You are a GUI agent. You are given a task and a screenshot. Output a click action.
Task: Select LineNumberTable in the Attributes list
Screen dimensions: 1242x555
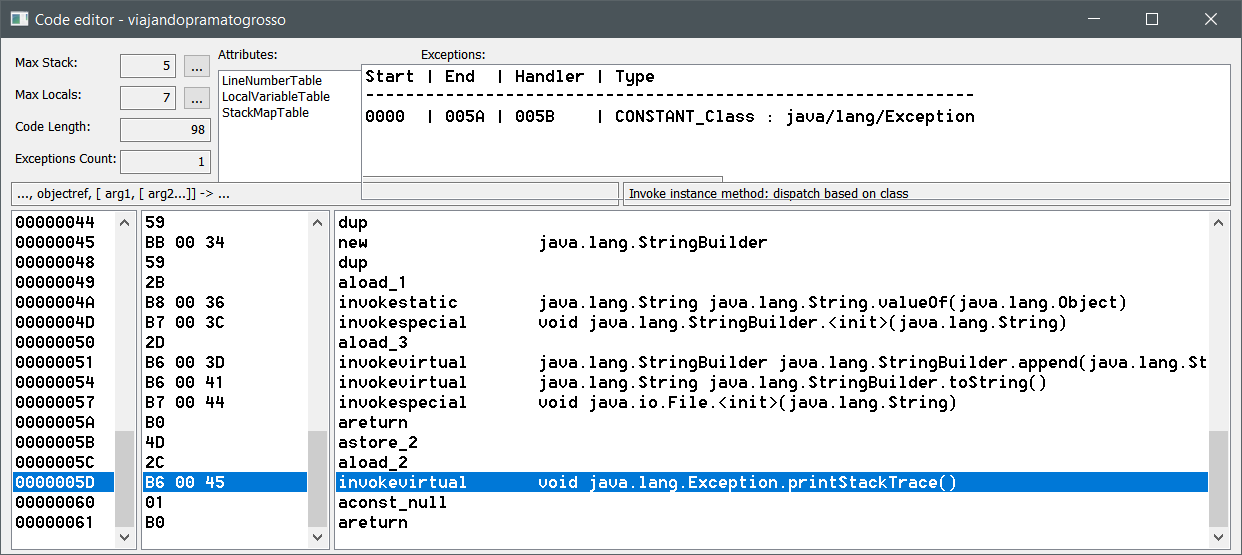[x=271, y=81]
